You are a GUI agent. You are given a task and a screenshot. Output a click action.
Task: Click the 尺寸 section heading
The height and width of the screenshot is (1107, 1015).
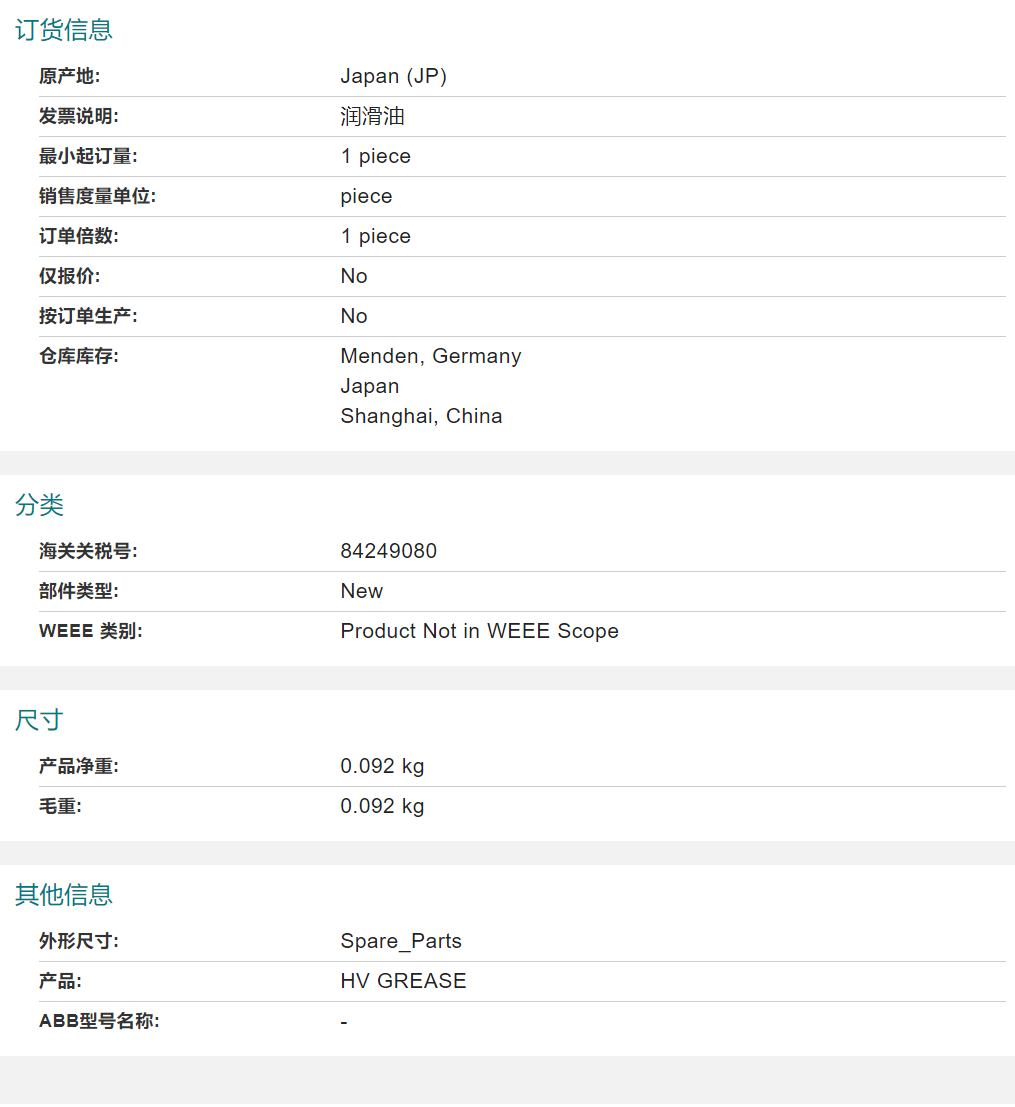(39, 720)
